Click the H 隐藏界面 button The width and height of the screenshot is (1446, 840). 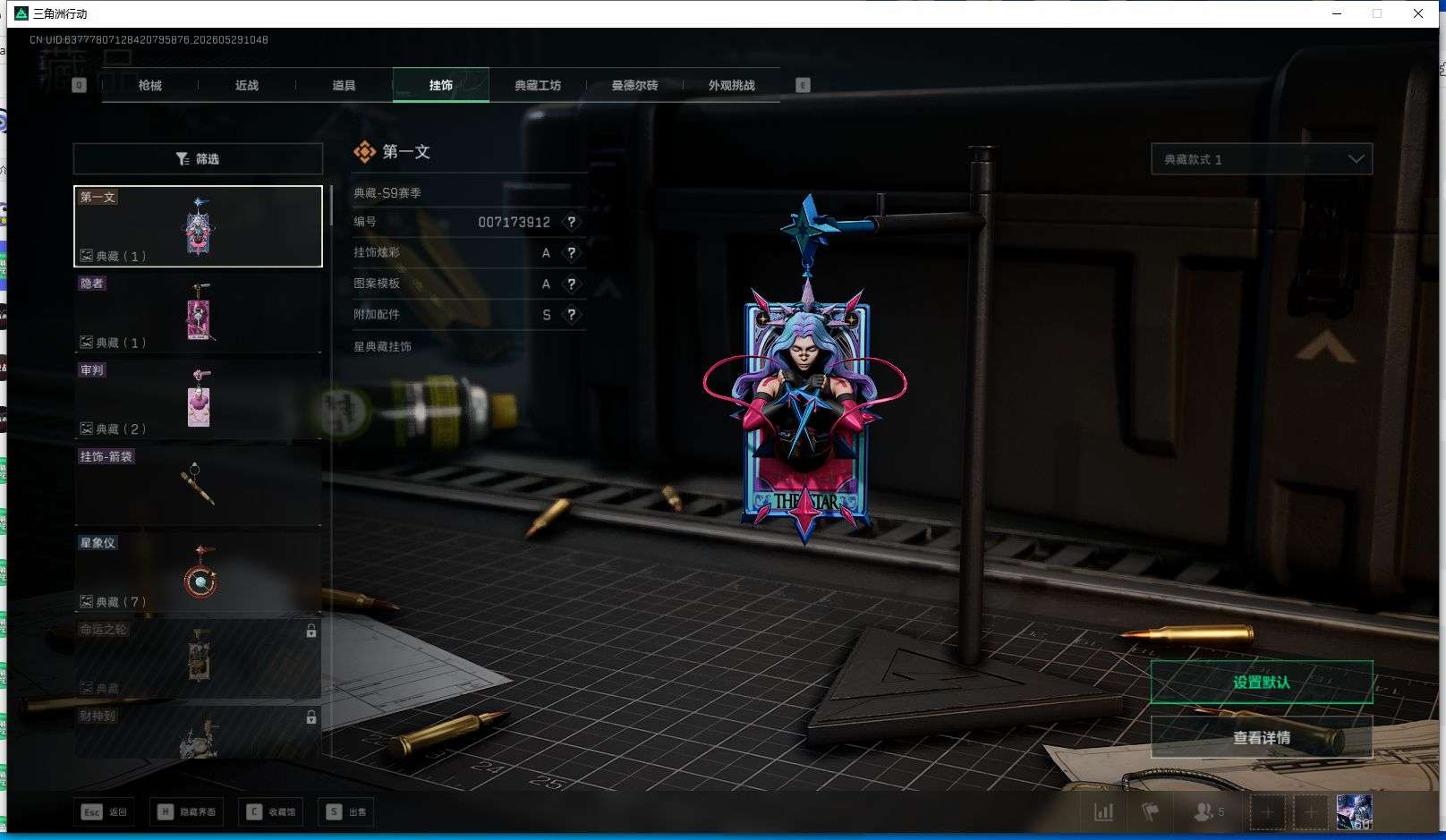click(x=188, y=812)
